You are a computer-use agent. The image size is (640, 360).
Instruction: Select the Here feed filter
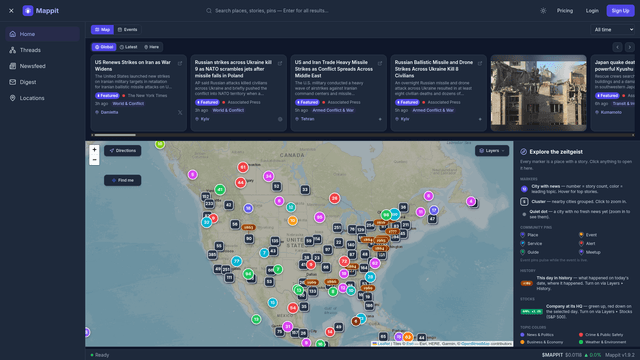point(151,47)
